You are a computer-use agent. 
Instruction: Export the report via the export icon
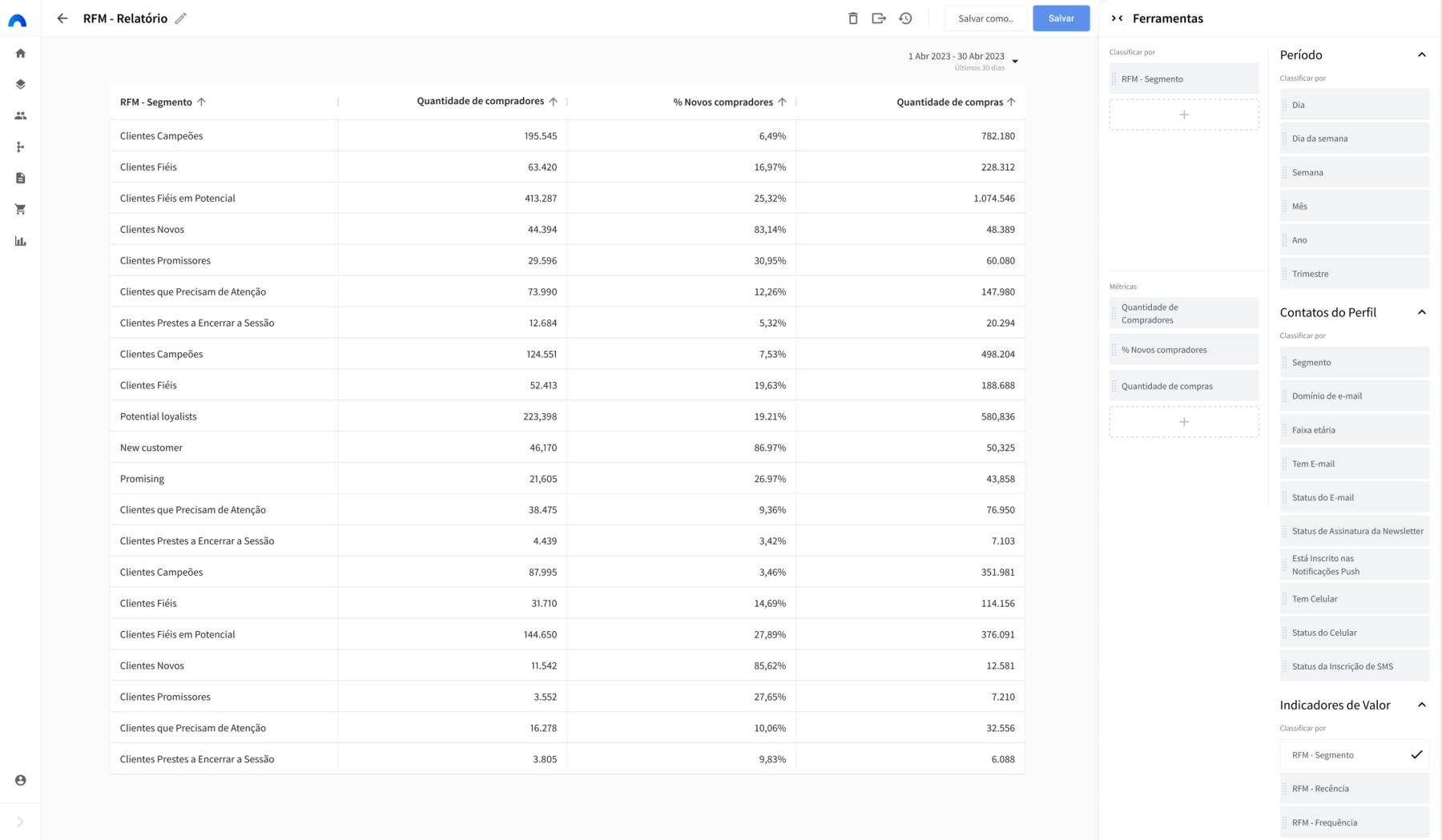tap(879, 18)
